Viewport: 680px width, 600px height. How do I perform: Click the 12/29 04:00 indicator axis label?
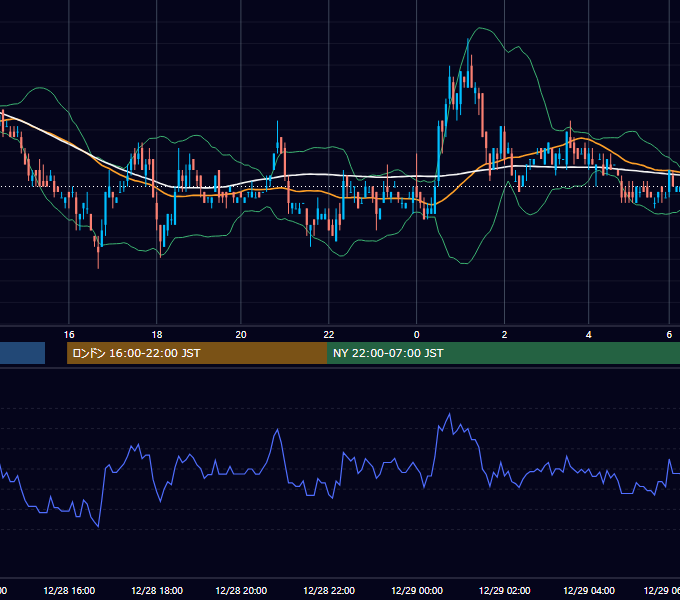tap(589, 590)
